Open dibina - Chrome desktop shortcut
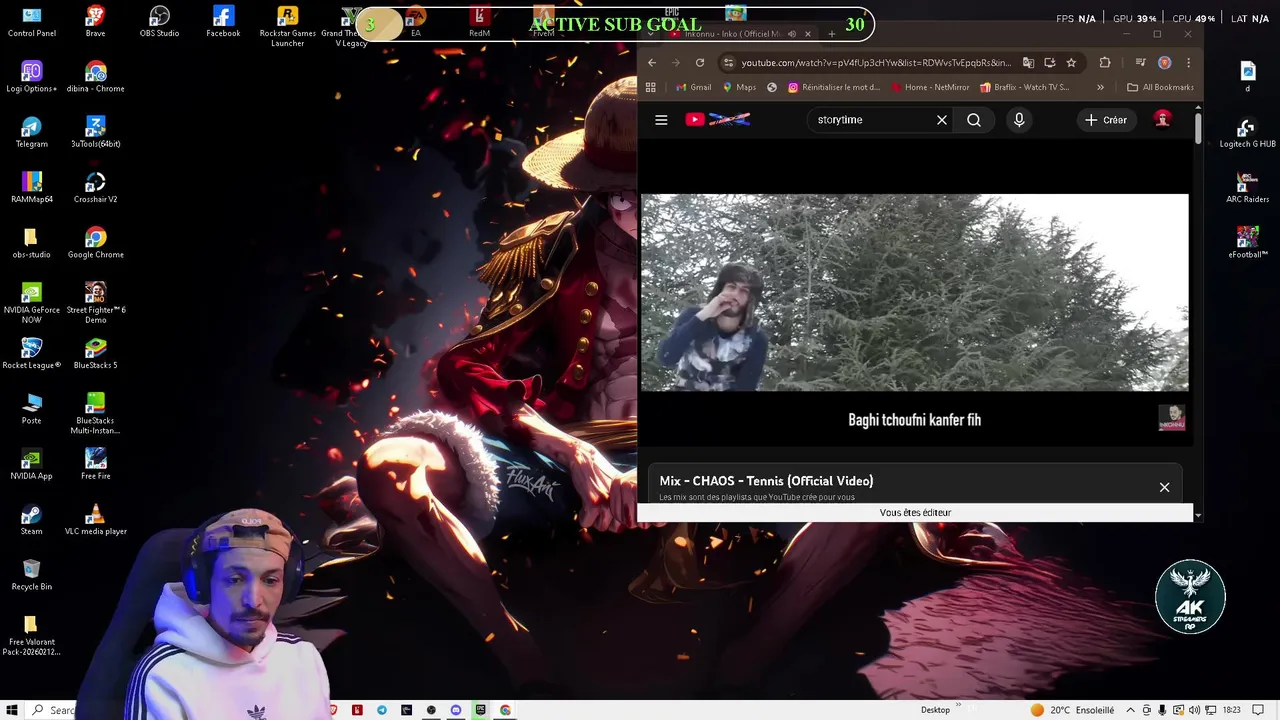The height and width of the screenshot is (720, 1280). [95, 77]
